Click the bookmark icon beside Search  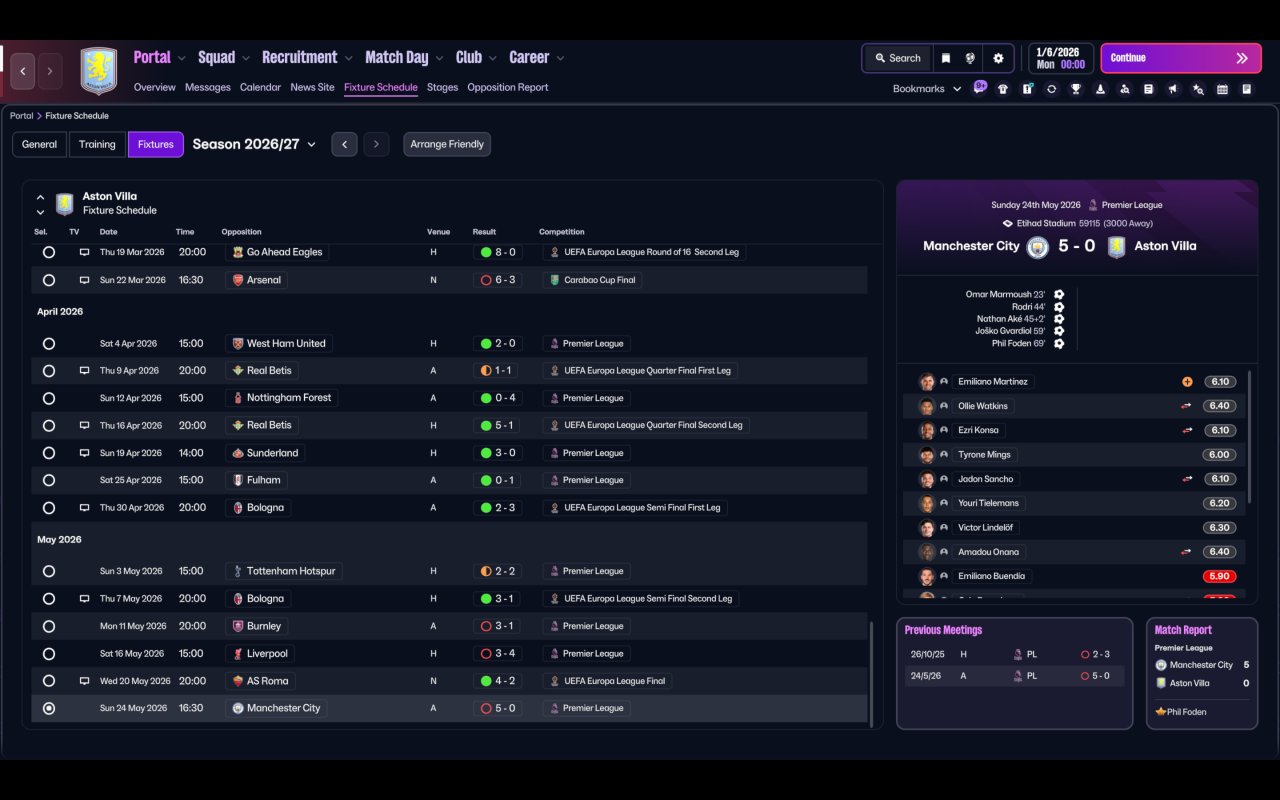click(x=946, y=58)
